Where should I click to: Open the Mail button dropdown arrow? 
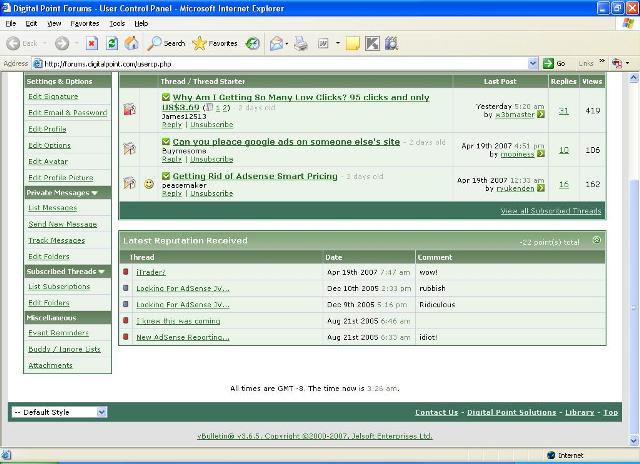287,43
